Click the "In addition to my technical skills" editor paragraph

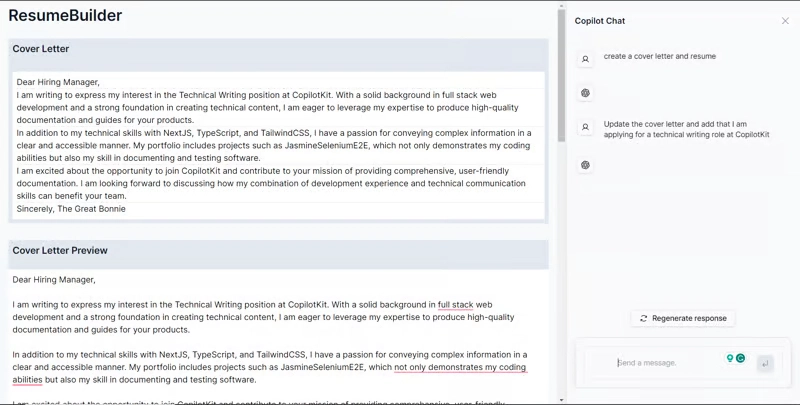(279, 145)
